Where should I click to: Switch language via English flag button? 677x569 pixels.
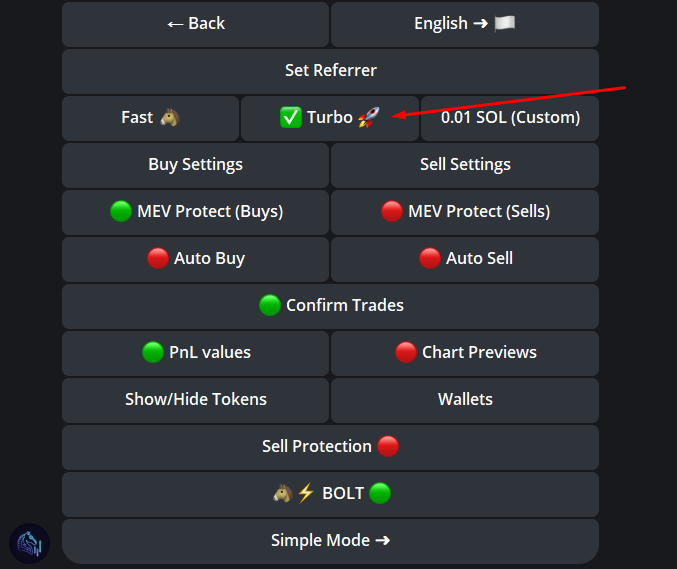click(465, 24)
